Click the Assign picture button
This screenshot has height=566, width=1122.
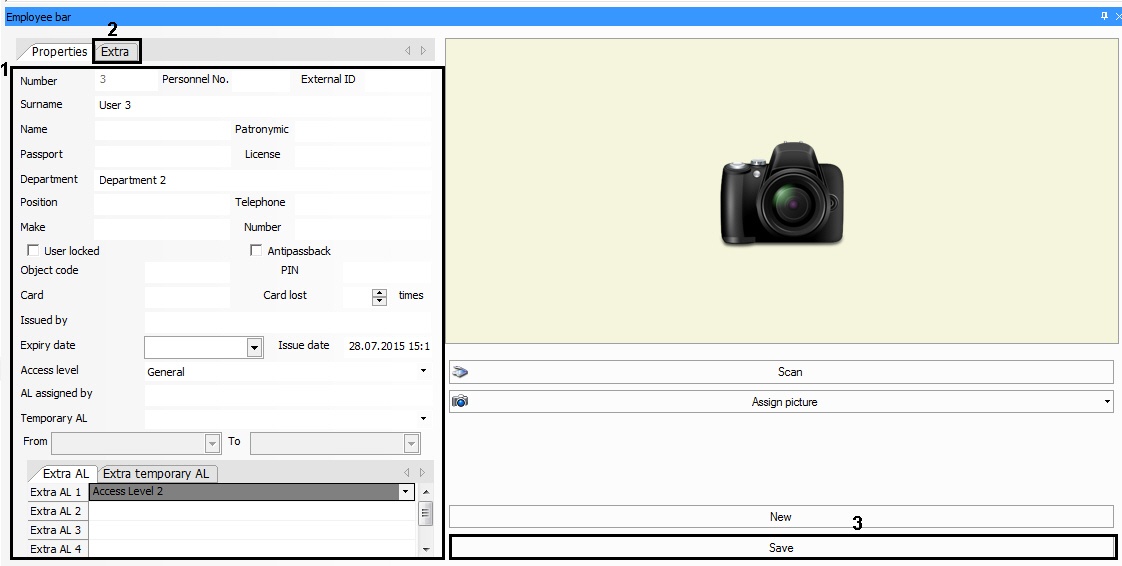(x=781, y=401)
